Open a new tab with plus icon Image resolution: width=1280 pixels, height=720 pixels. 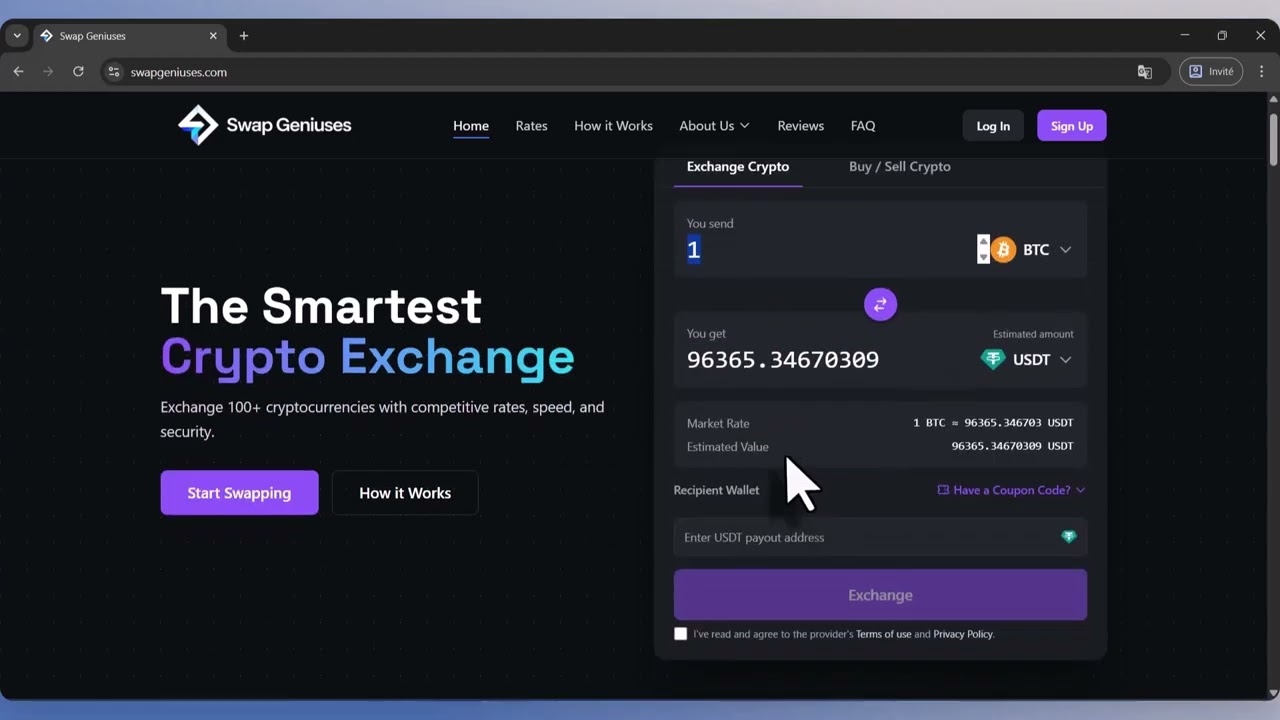click(243, 36)
